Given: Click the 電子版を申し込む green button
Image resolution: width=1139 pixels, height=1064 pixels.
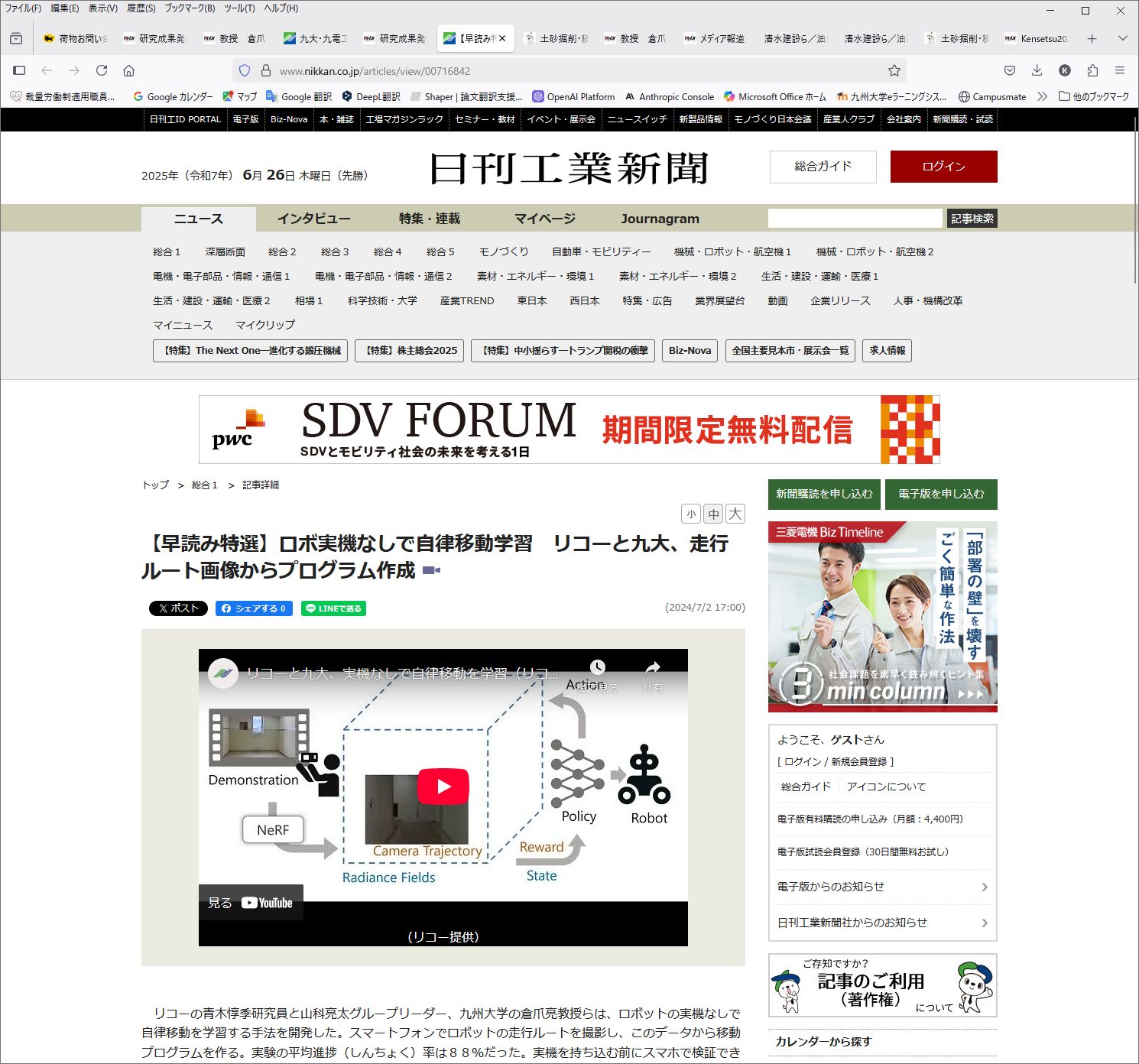Looking at the screenshot, I should click(941, 494).
